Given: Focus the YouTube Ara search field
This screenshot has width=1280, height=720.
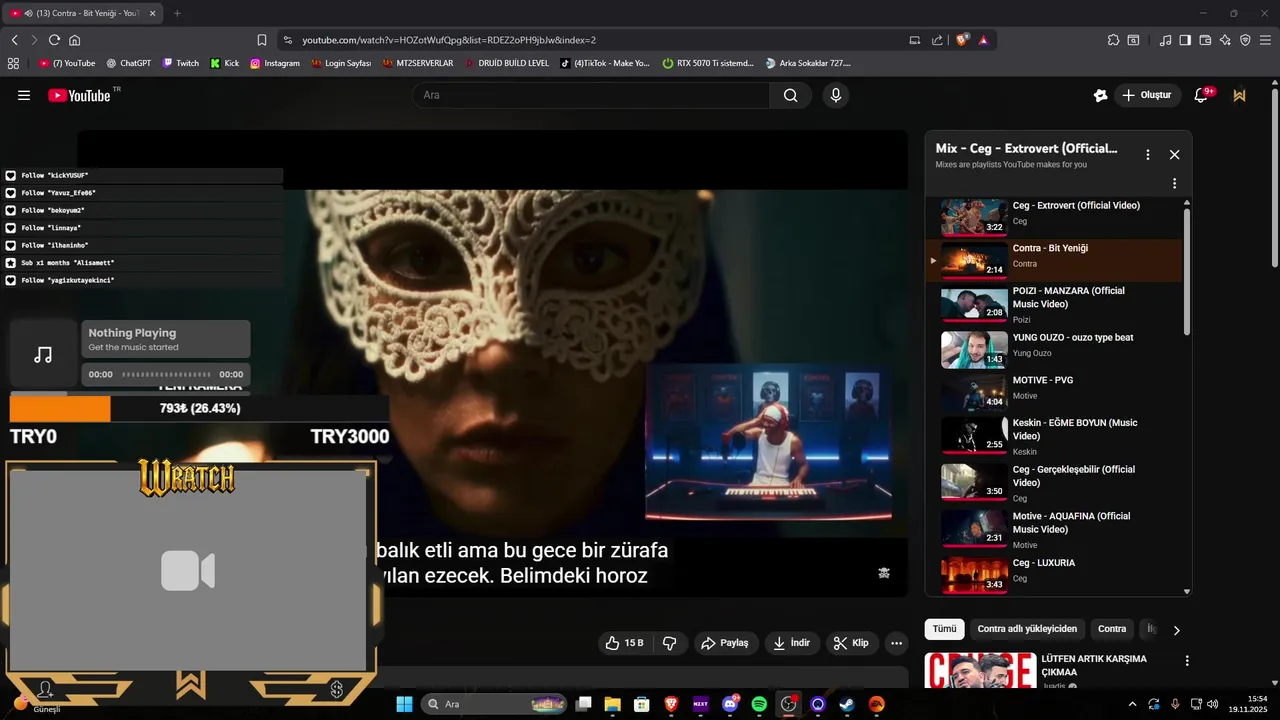Looking at the screenshot, I should pos(591,95).
